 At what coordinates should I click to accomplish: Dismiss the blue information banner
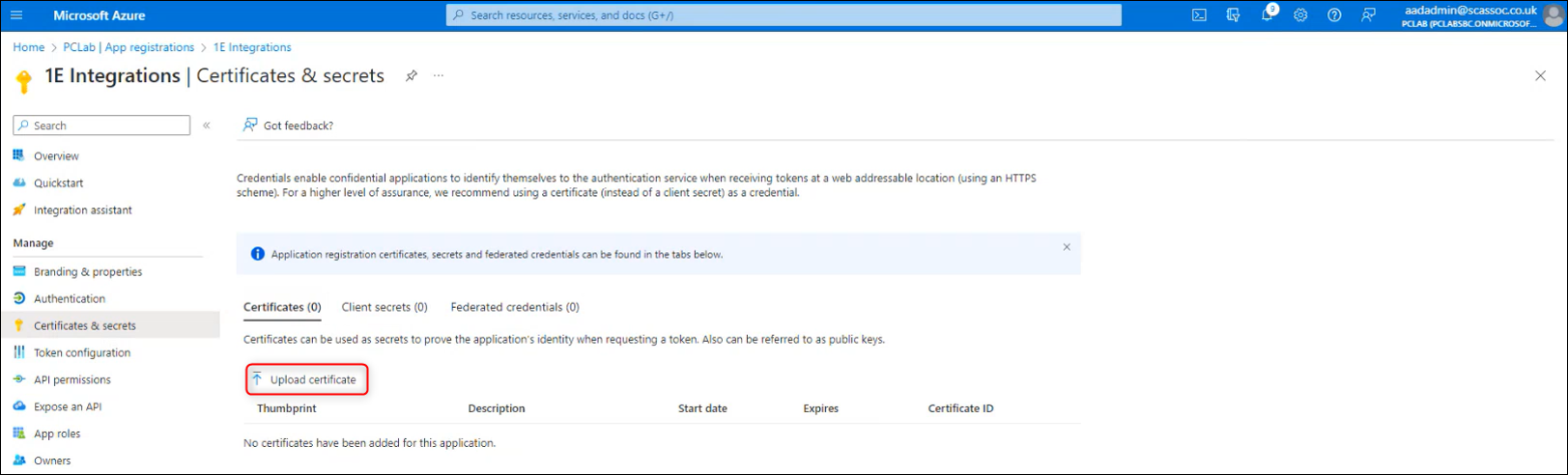click(x=1067, y=247)
